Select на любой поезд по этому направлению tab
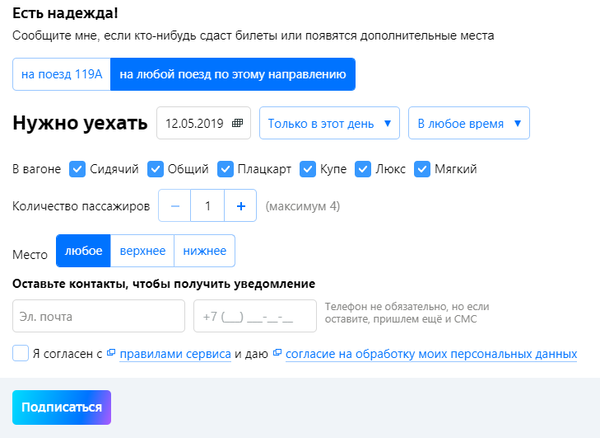 click(233, 74)
